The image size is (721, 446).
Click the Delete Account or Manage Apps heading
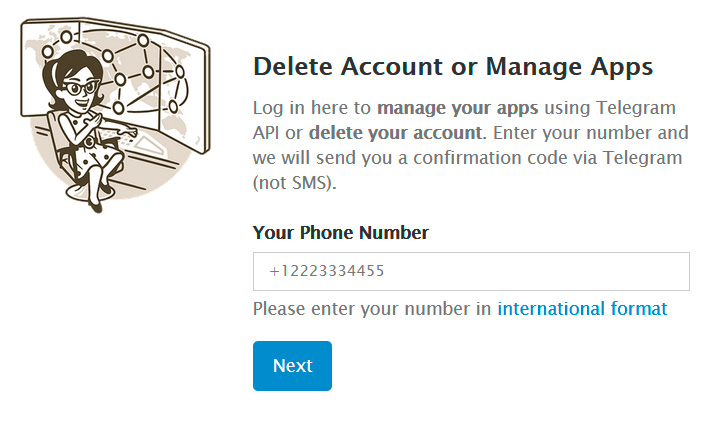453,67
